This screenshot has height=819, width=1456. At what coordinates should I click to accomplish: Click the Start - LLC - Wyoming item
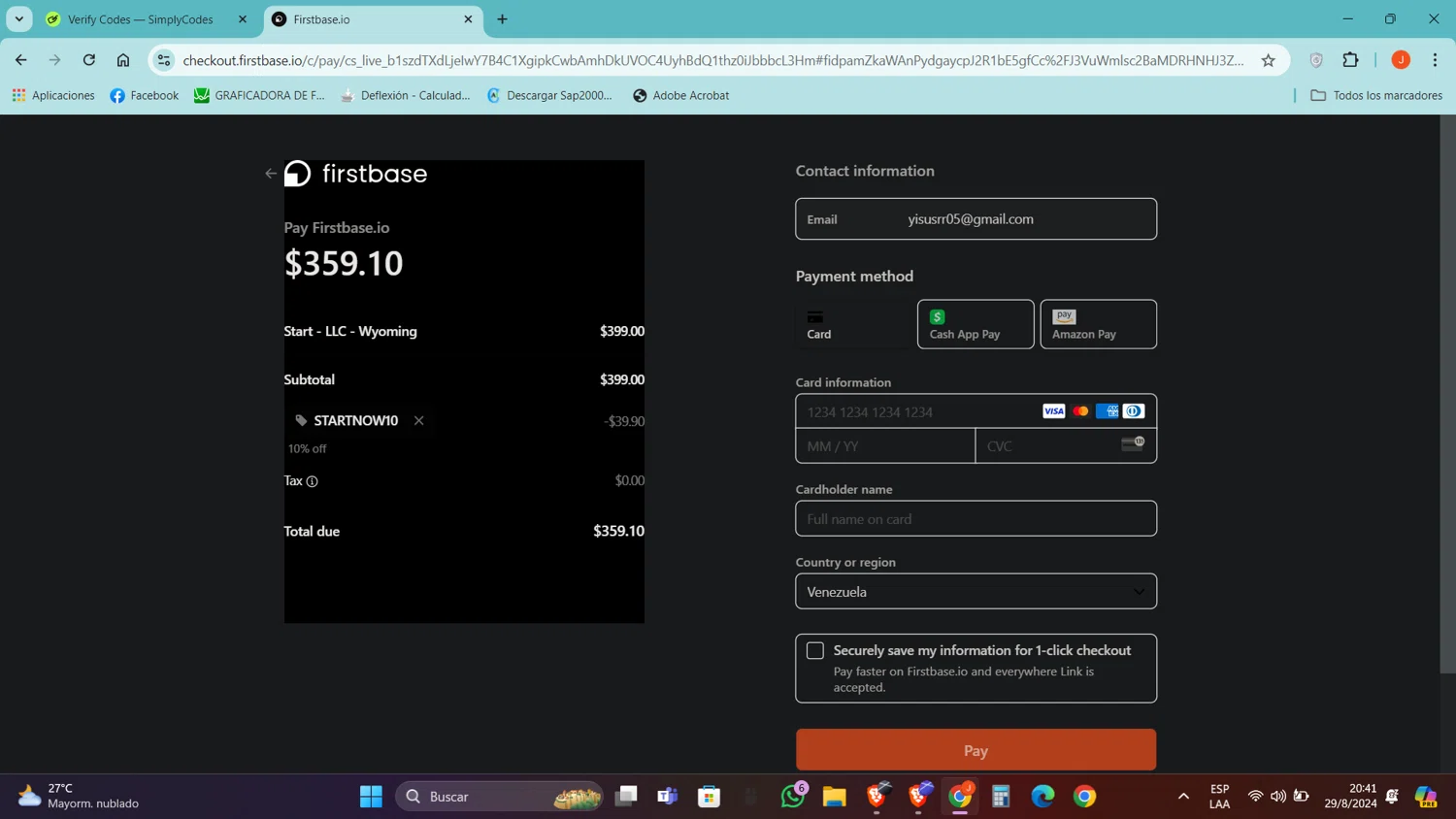(x=350, y=331)
